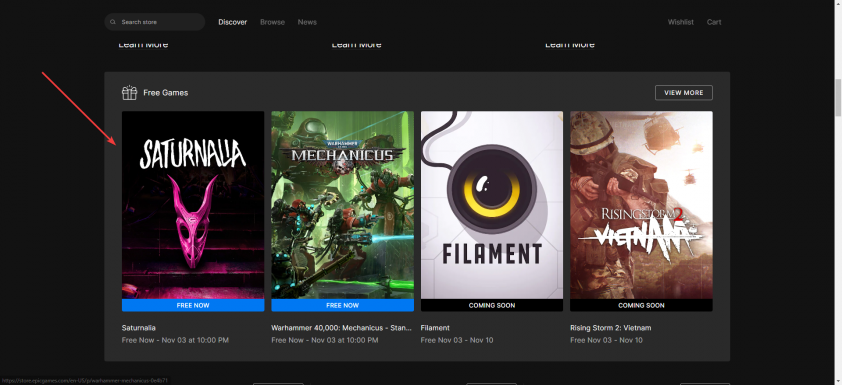Click Saturnalia's 'Free Now - Nov 03' date text
This screenshot has height=385, width=842.
point(175,340)
